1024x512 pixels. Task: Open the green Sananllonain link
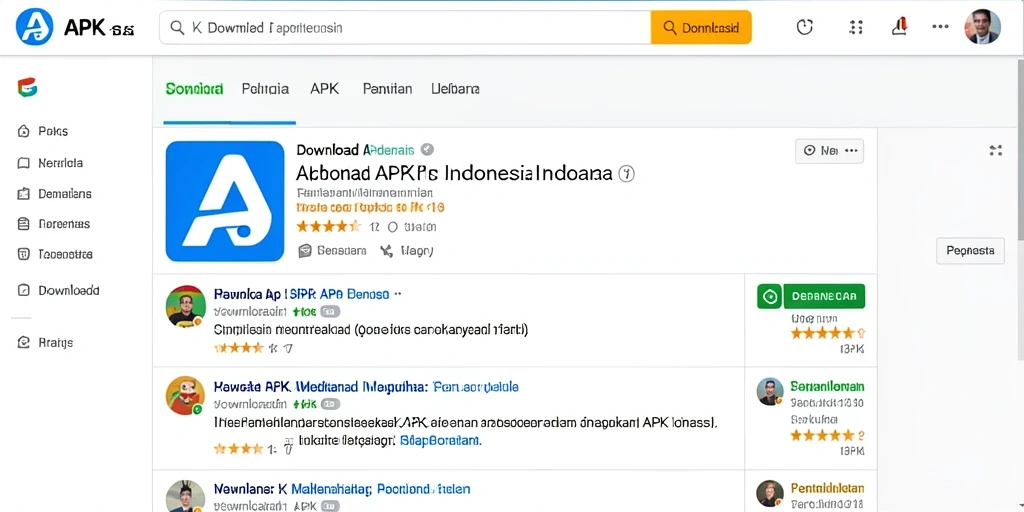pyautogui.click(x=827, y=386)
